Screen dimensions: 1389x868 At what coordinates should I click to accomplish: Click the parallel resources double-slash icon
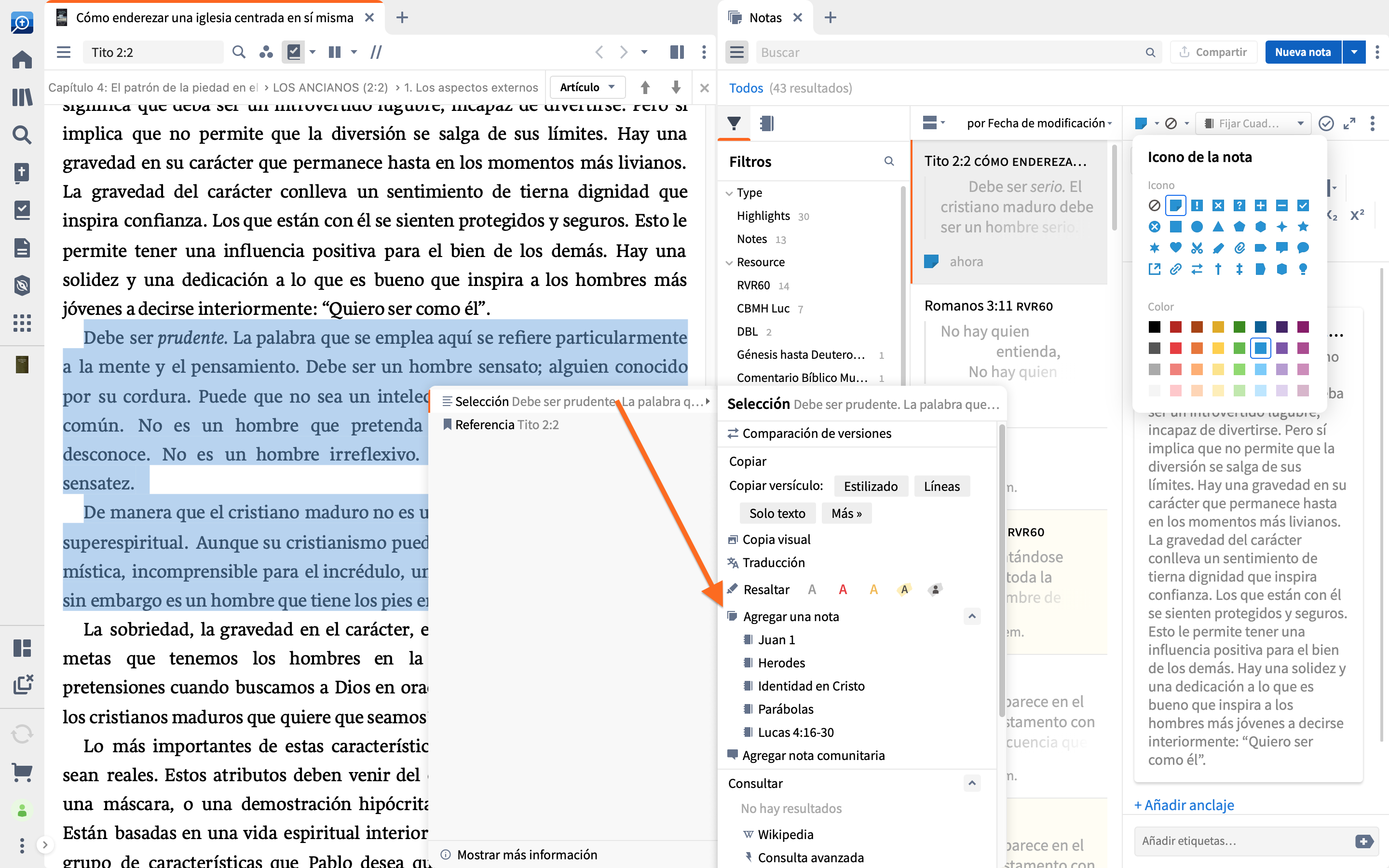(376, 52)
